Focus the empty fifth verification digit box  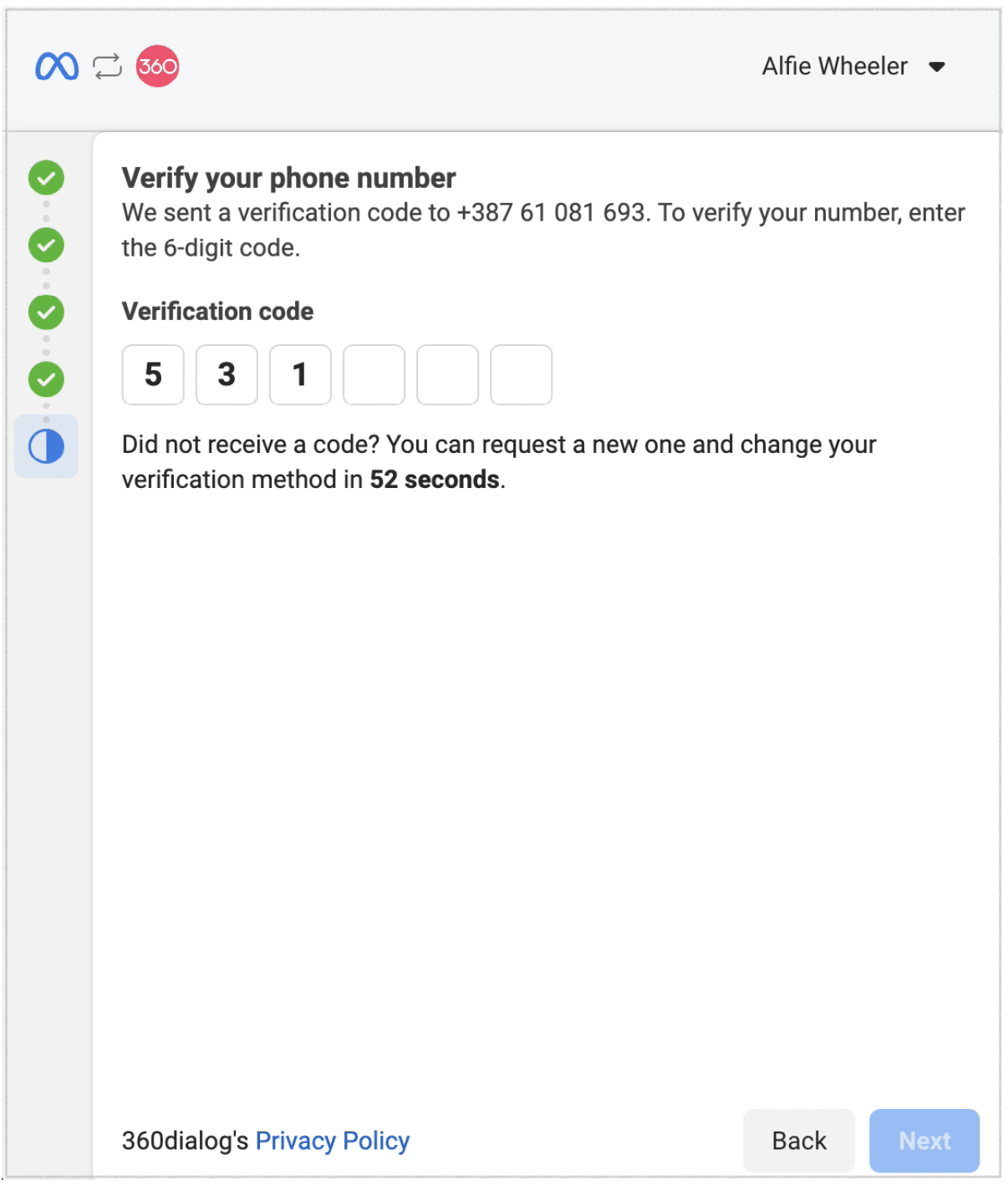[x=447, y=374]
